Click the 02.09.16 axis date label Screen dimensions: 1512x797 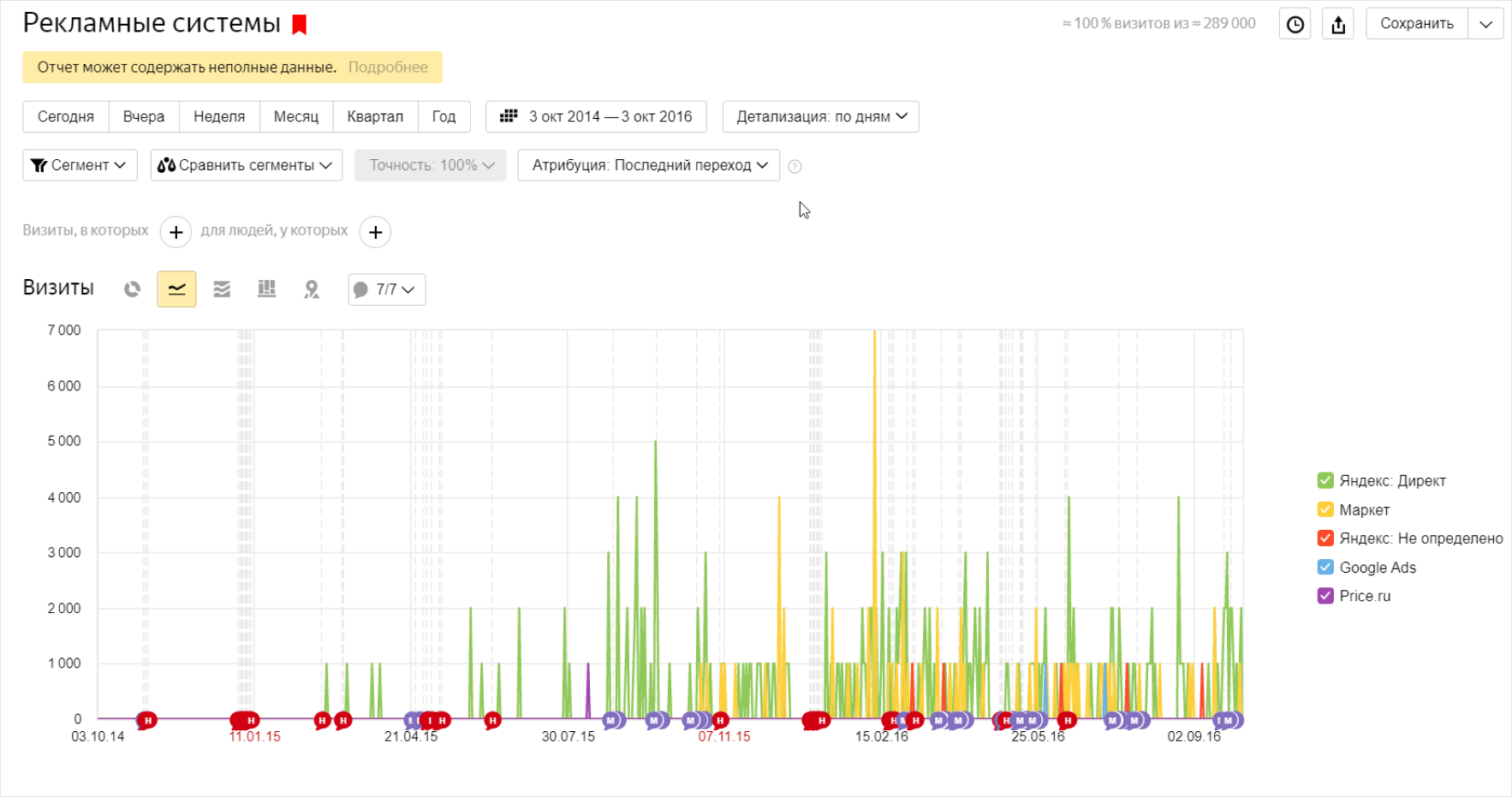click(x=1194, y=736)
